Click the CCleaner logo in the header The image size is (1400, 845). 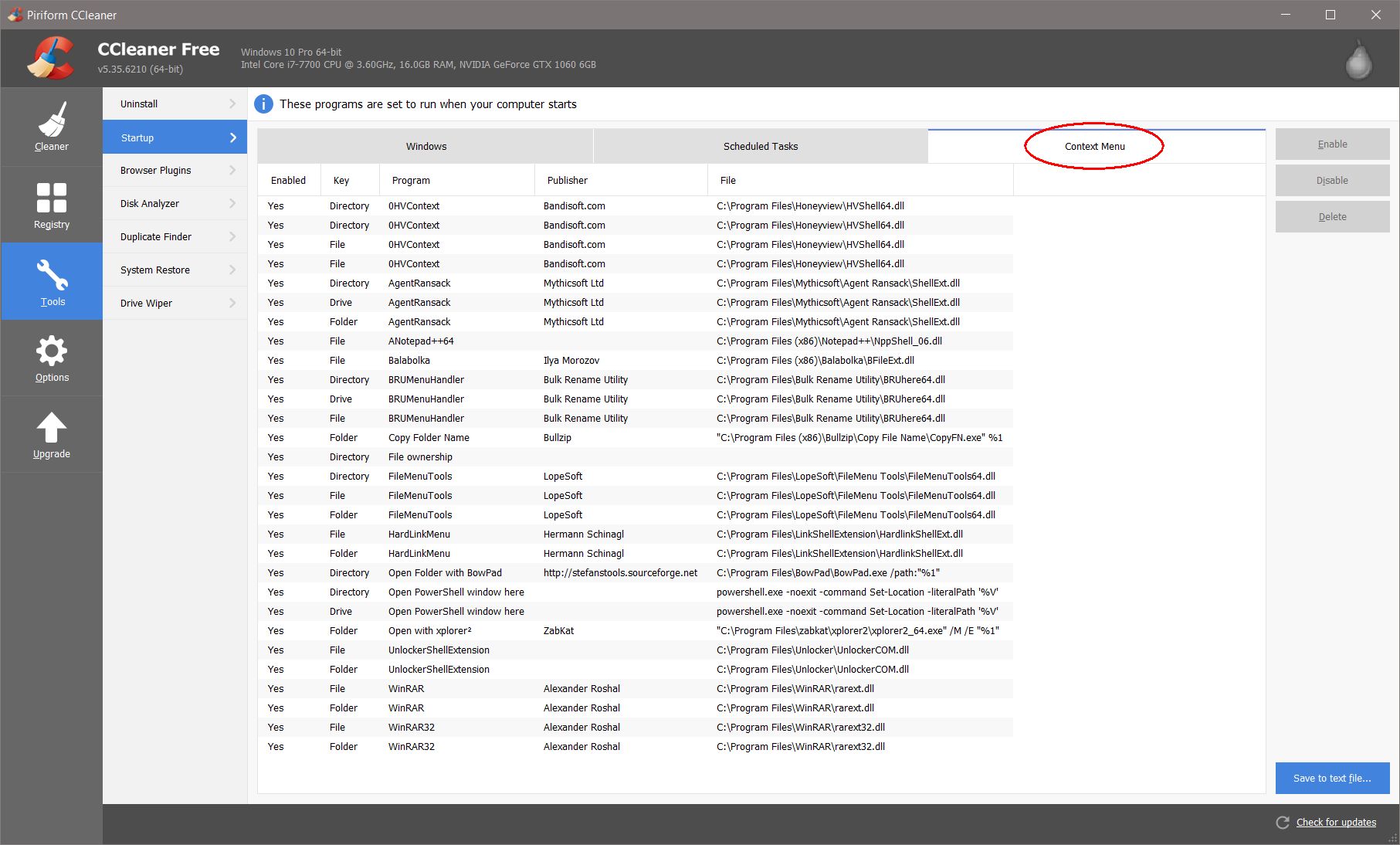[x=51, y=58]
